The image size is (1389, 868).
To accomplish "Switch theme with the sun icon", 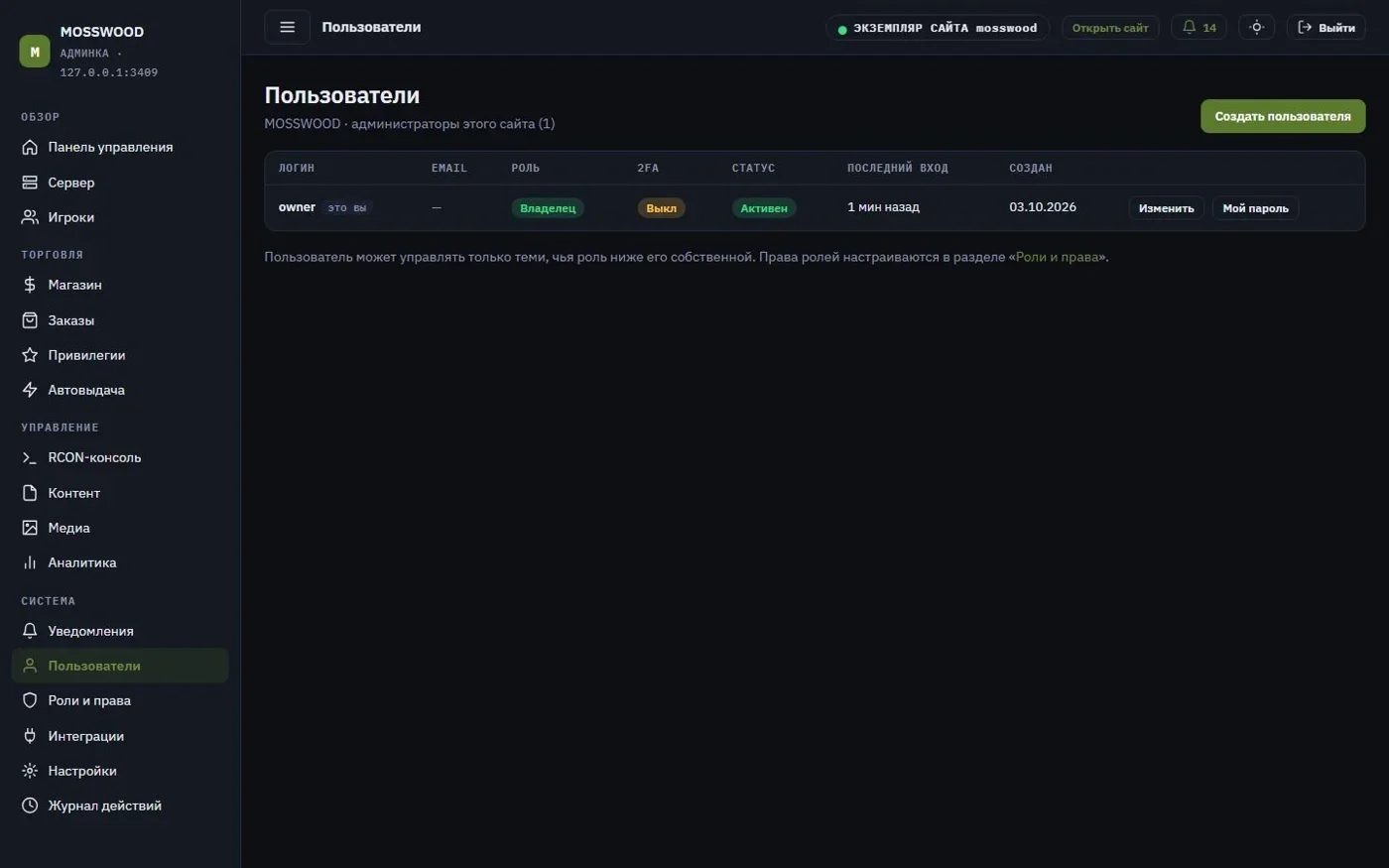I will click(x=1256, y=28).
